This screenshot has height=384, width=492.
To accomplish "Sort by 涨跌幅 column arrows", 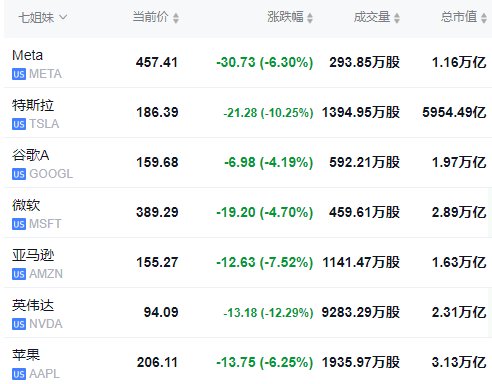I will (310, 18).
